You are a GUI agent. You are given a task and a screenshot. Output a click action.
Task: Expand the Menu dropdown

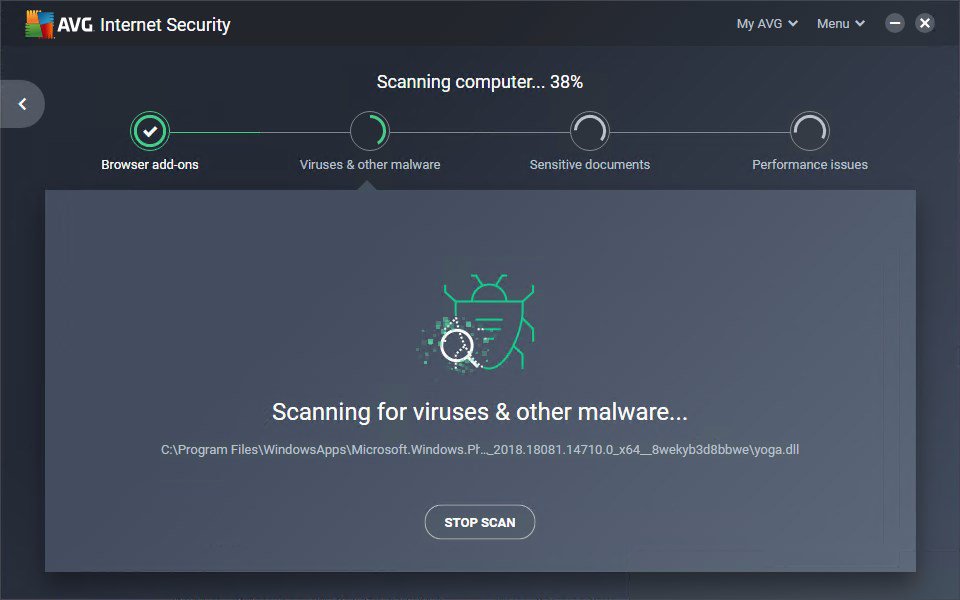841,24
